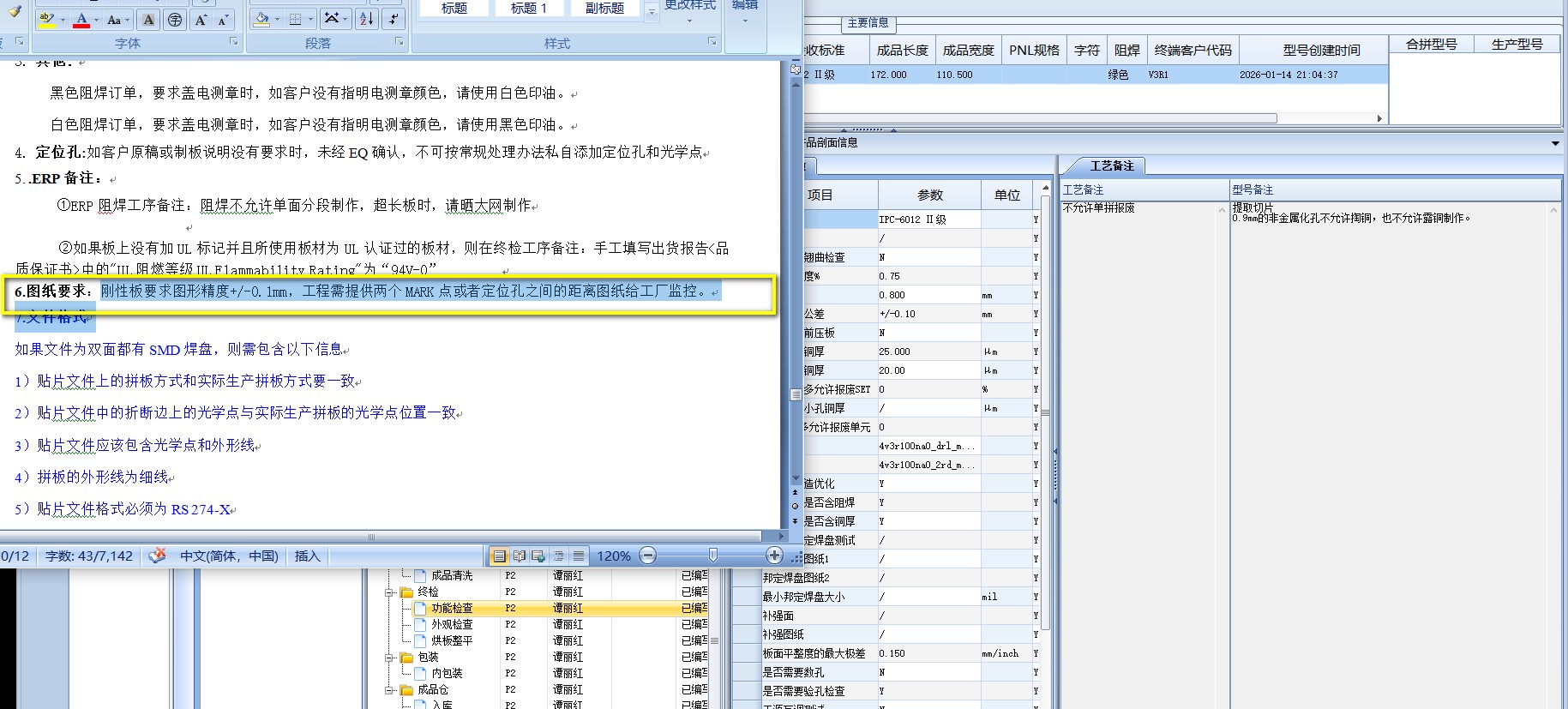Click the IPC-6012 II级 parameter cell
Image resolution: width=1568 pixels, height=709 pixels.
[929, 219]
